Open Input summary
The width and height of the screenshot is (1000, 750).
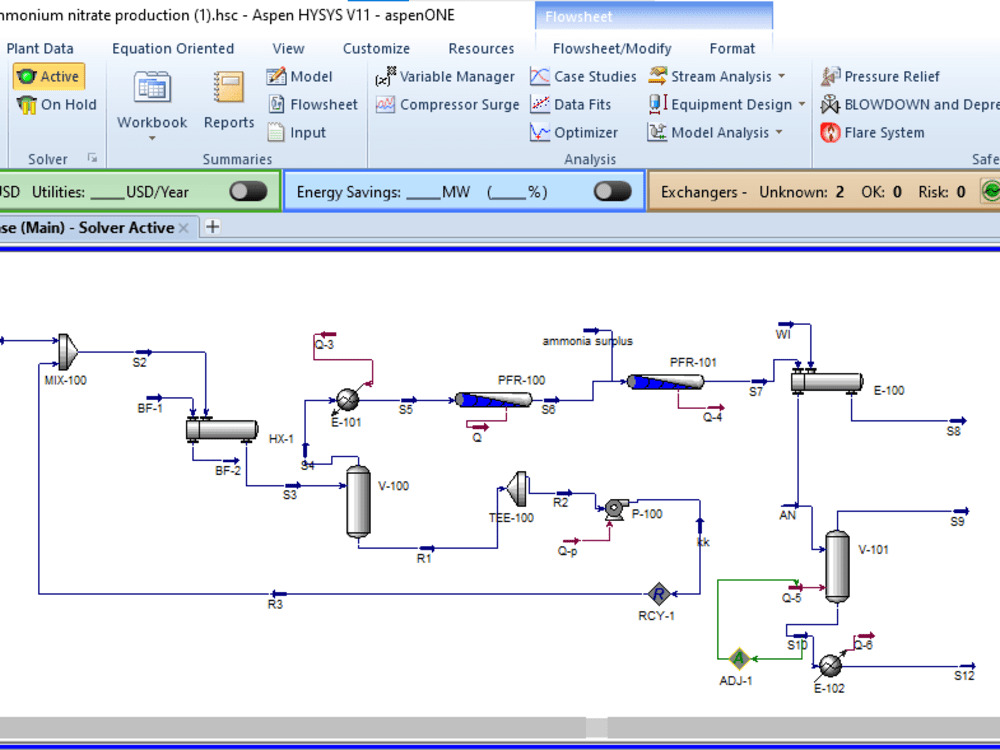pyautogui.click(x=297, y=133)
